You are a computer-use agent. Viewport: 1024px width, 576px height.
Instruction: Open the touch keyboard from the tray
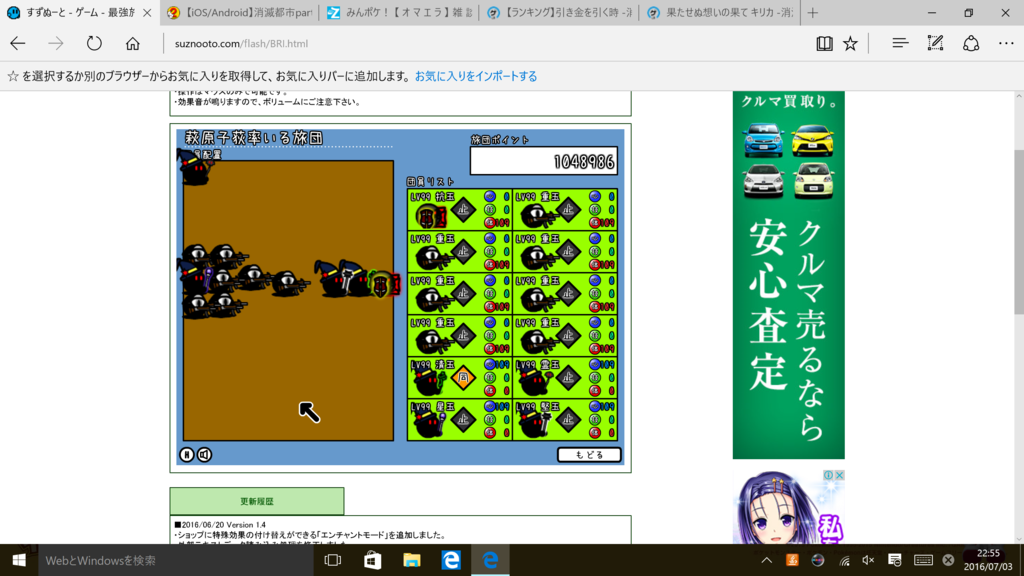click(923, 560)
